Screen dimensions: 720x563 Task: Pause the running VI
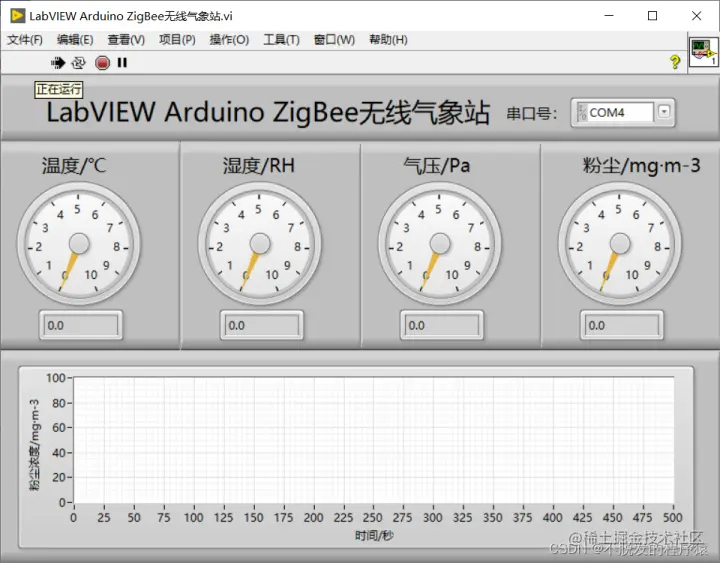[x=122, y=62]
